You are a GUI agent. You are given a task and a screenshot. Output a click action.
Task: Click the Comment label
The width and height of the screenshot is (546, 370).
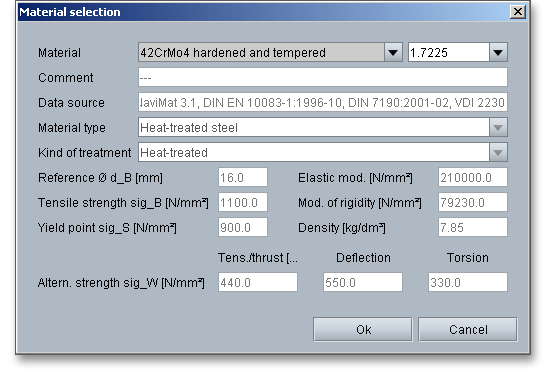(x=66, y=78)
